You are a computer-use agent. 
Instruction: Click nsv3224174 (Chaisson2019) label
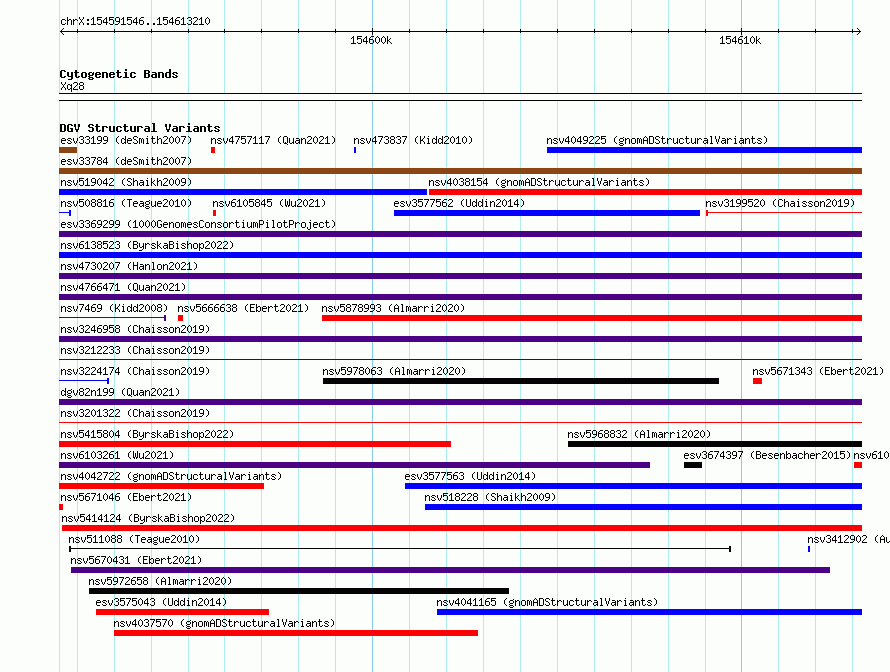point(135,371)
